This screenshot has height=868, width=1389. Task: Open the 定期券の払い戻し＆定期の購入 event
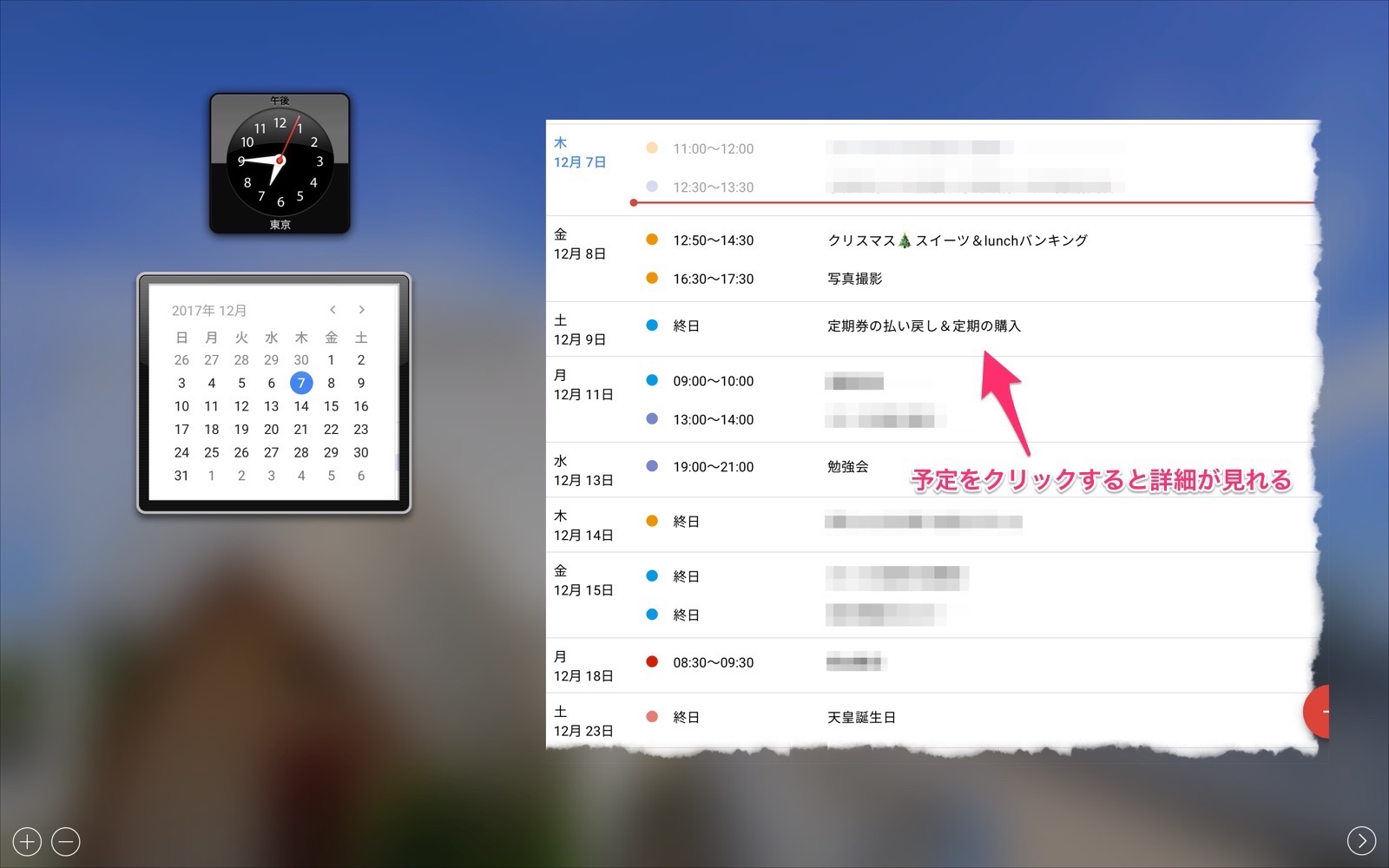[925, 326]
